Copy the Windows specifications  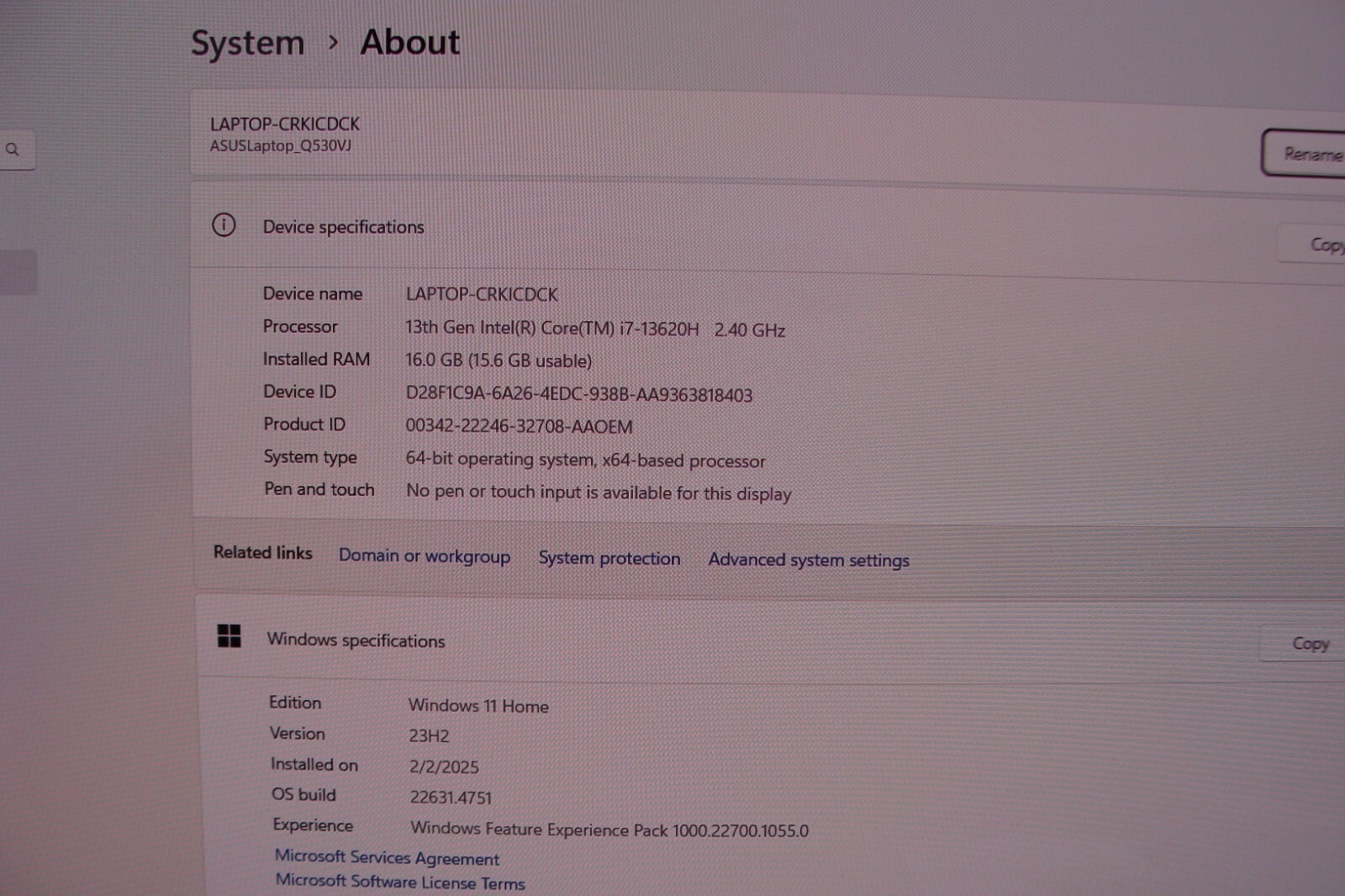click(1304, 644)
